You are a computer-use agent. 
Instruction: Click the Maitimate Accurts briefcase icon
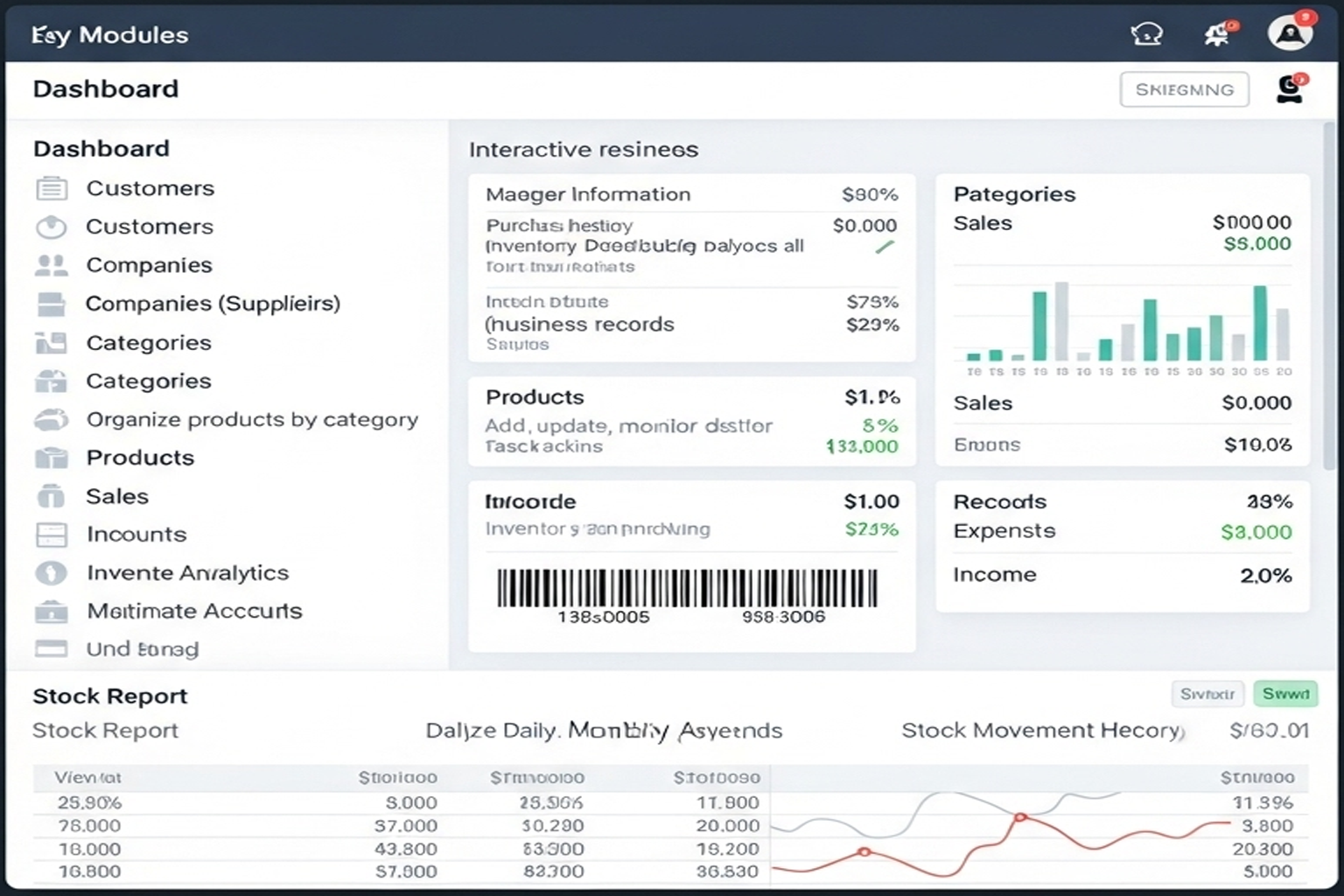pyautogui.click(x=52, y=612)
